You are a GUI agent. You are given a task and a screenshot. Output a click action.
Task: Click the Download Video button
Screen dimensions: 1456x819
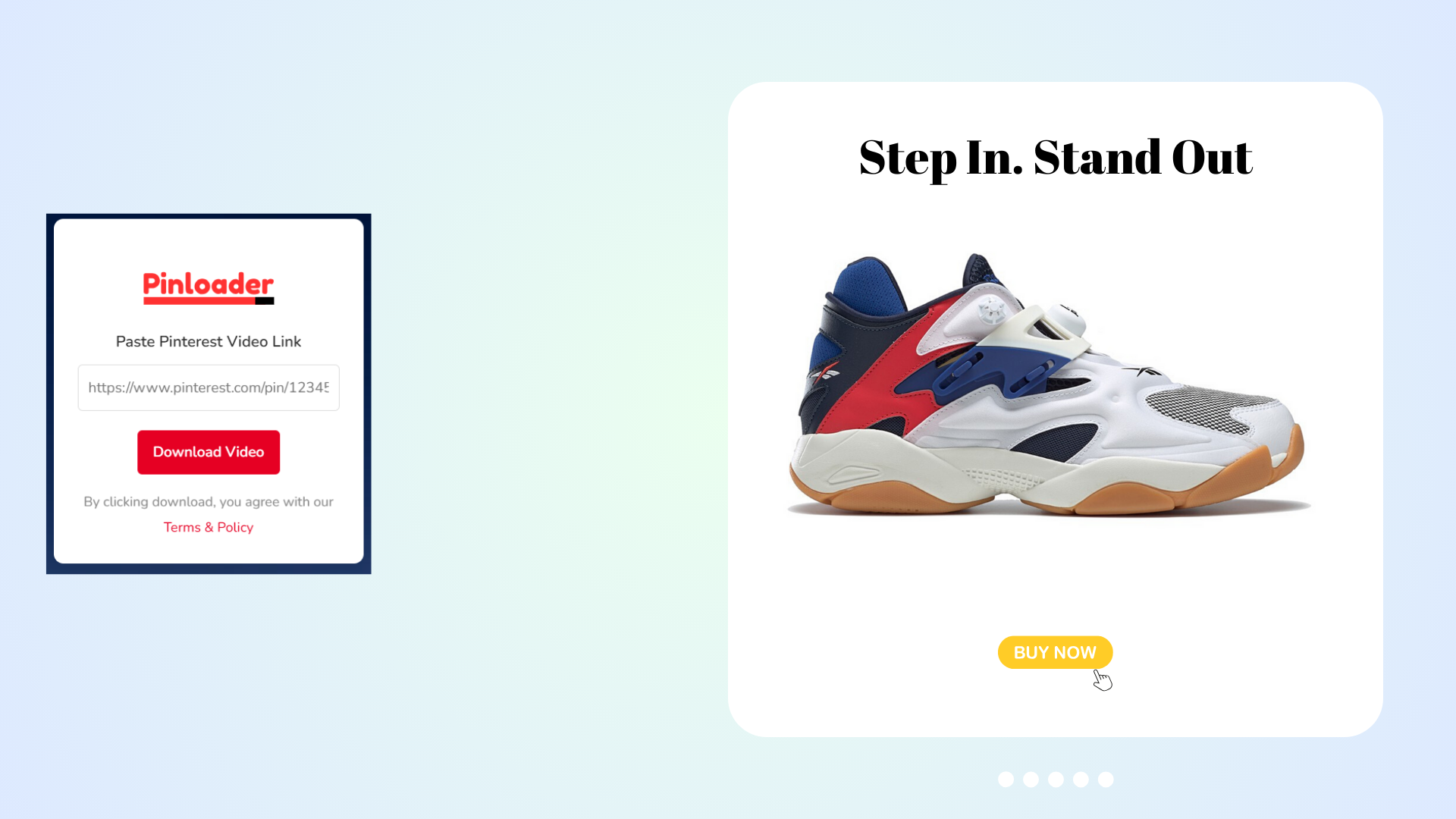click(209, 452)
